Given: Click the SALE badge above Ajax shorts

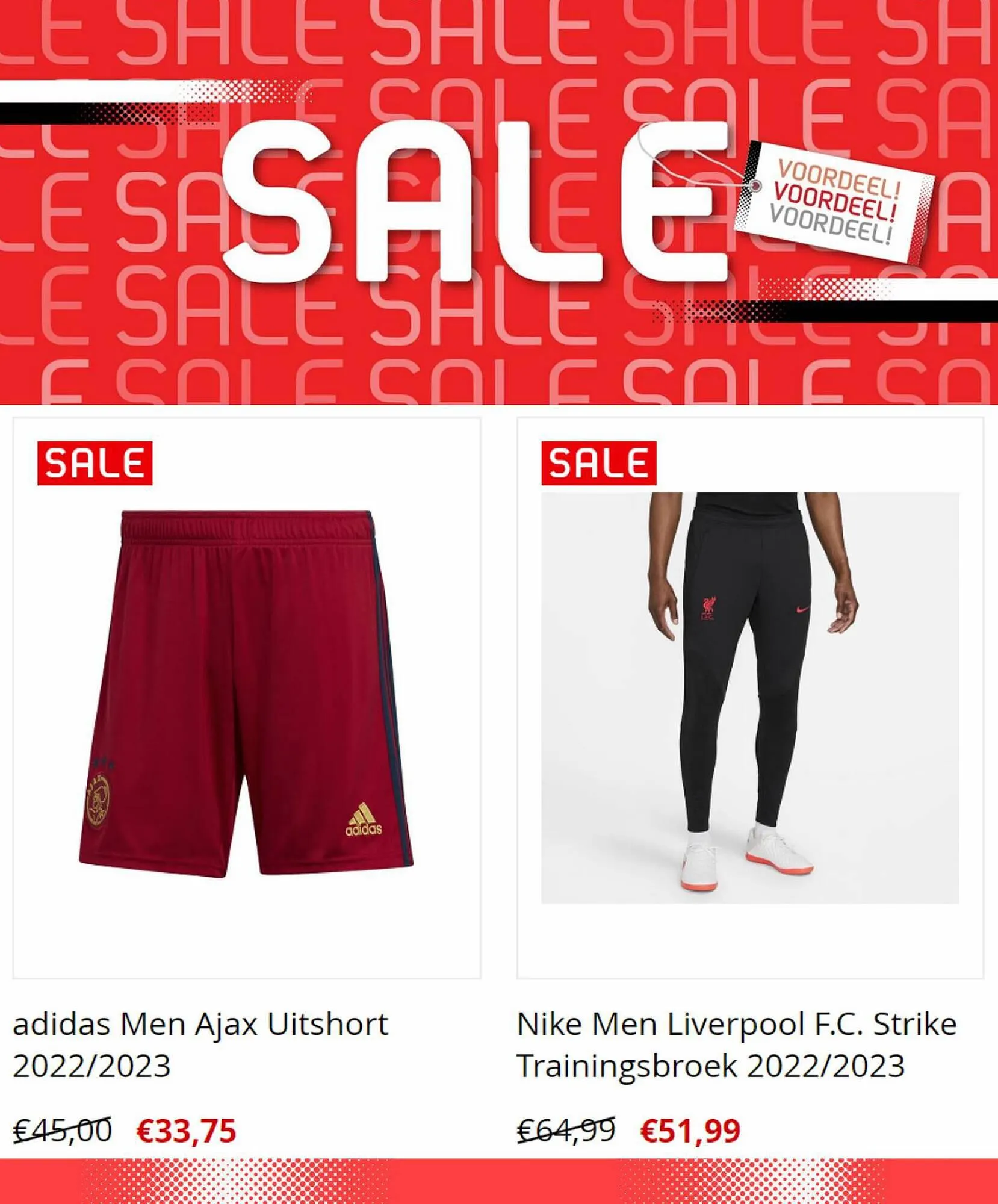Looking at the screenshot, I should click(x=95, y=463).
